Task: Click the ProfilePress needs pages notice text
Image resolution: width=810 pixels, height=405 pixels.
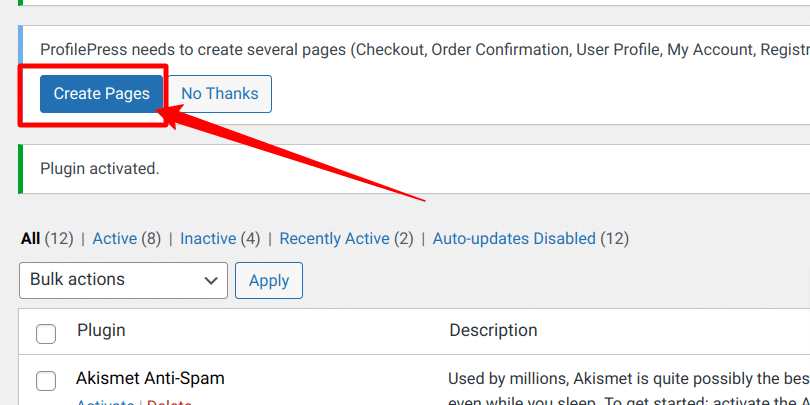Action: click(425, 50)
